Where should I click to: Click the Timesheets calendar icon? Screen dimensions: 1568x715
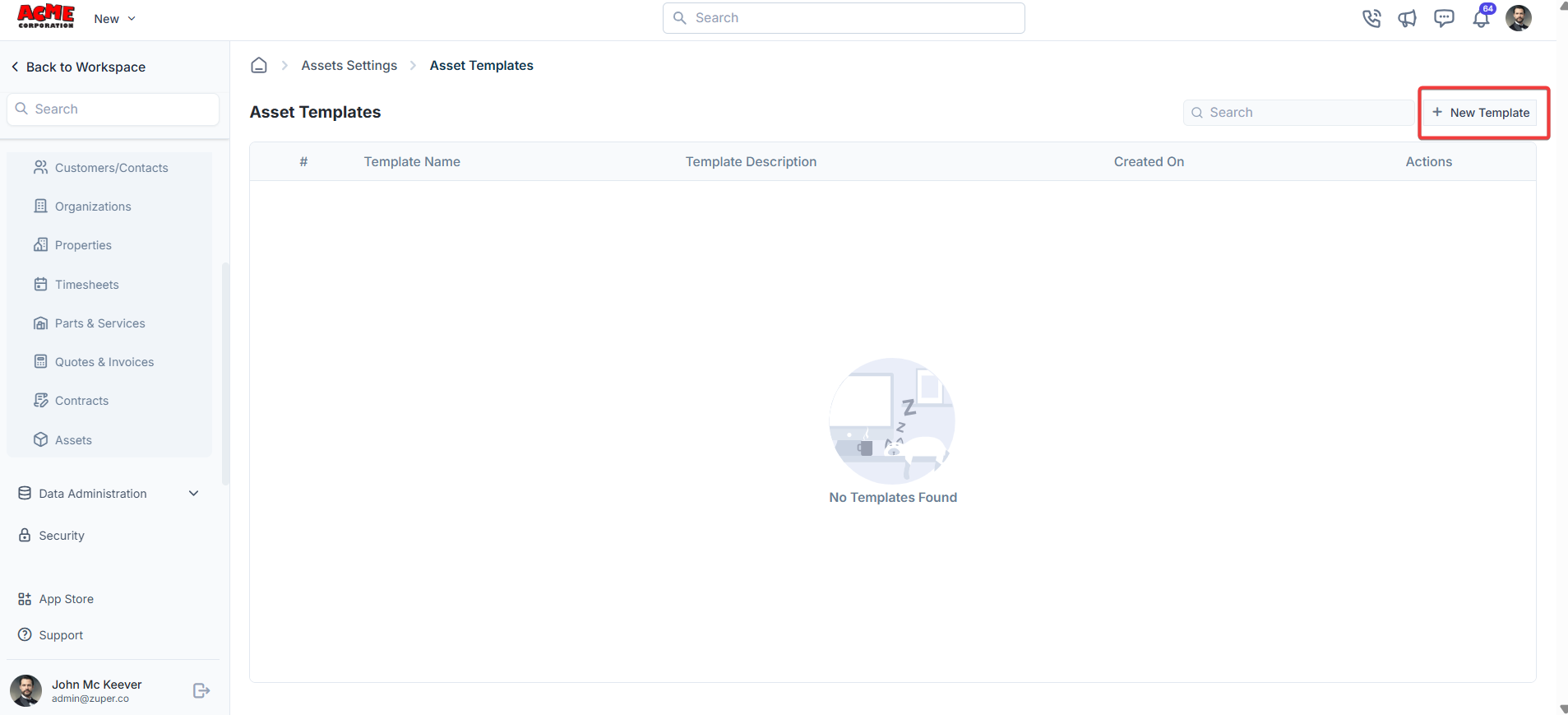click(40, 284)
